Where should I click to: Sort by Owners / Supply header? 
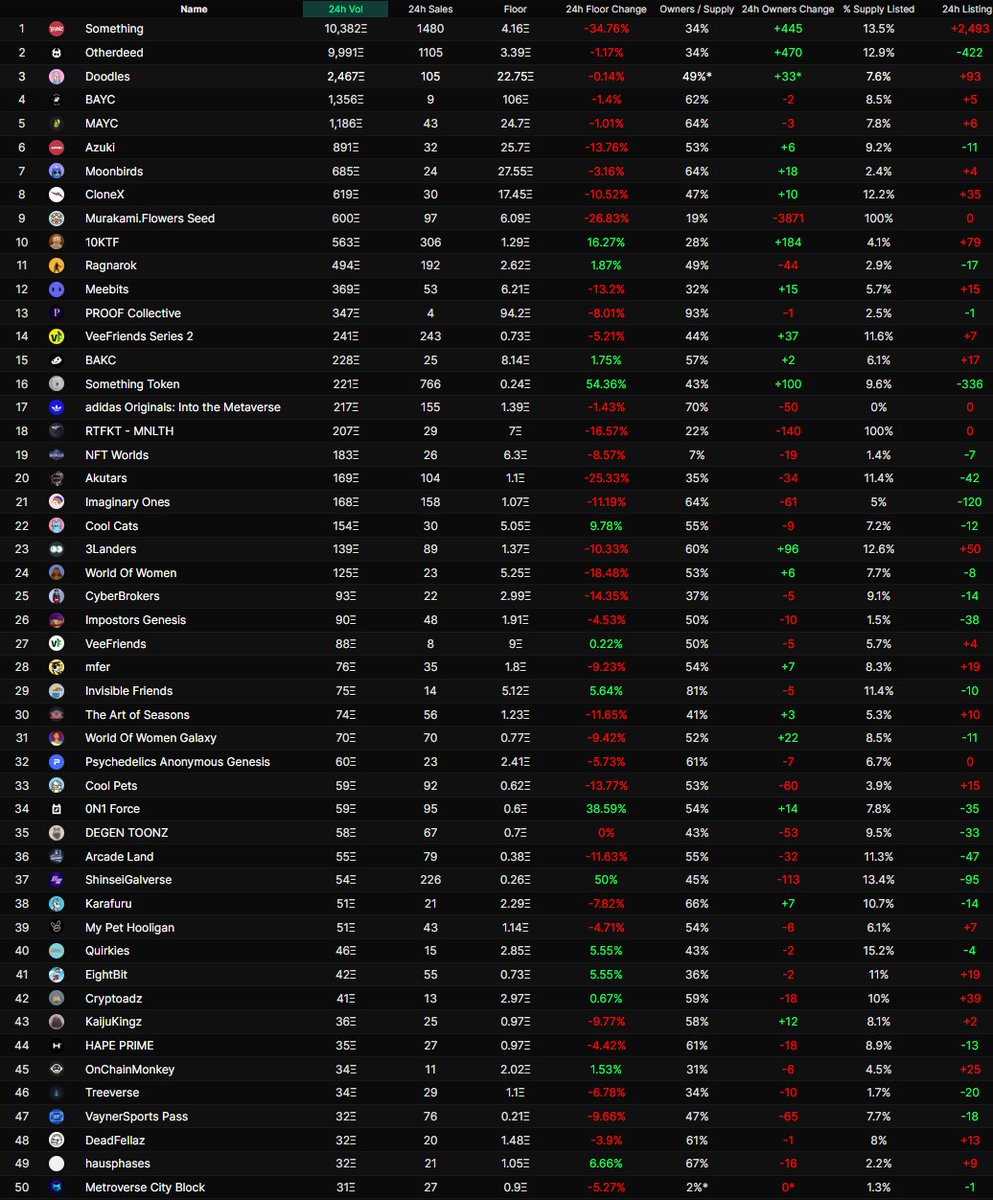click(x=697, y=9)
